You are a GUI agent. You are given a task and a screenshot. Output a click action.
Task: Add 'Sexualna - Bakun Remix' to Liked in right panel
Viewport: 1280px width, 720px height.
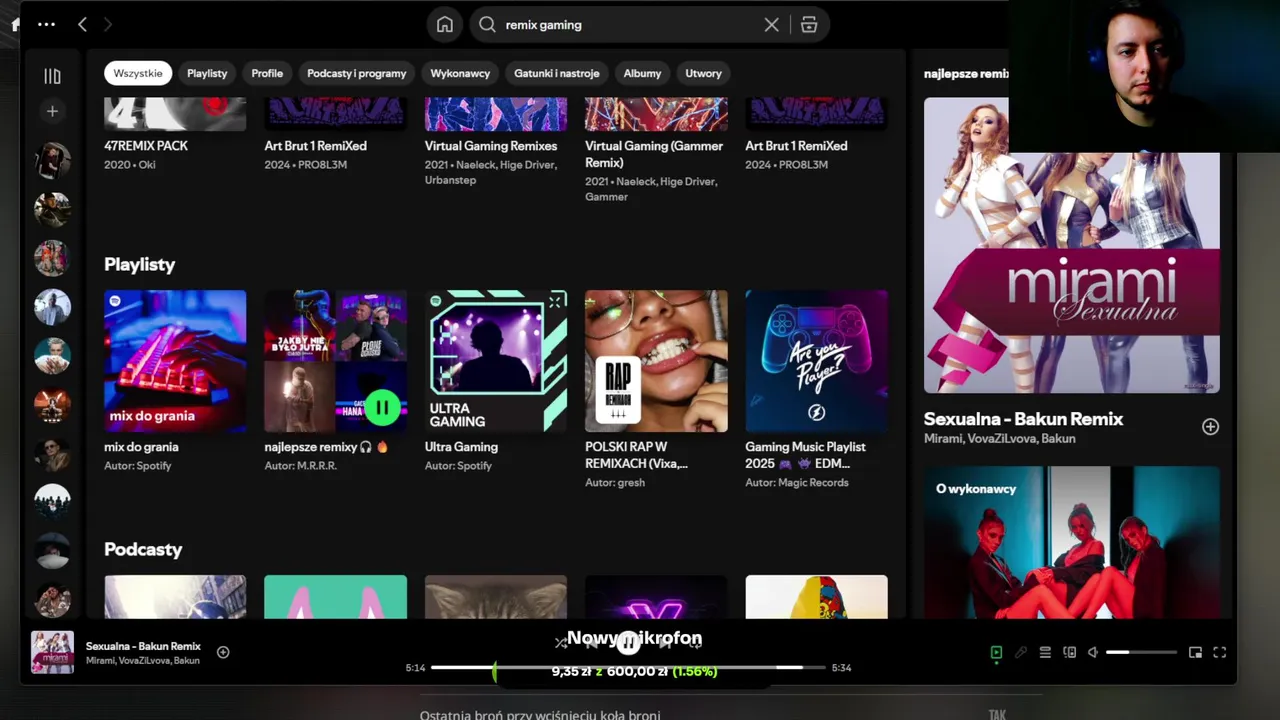pos(1210,427)
